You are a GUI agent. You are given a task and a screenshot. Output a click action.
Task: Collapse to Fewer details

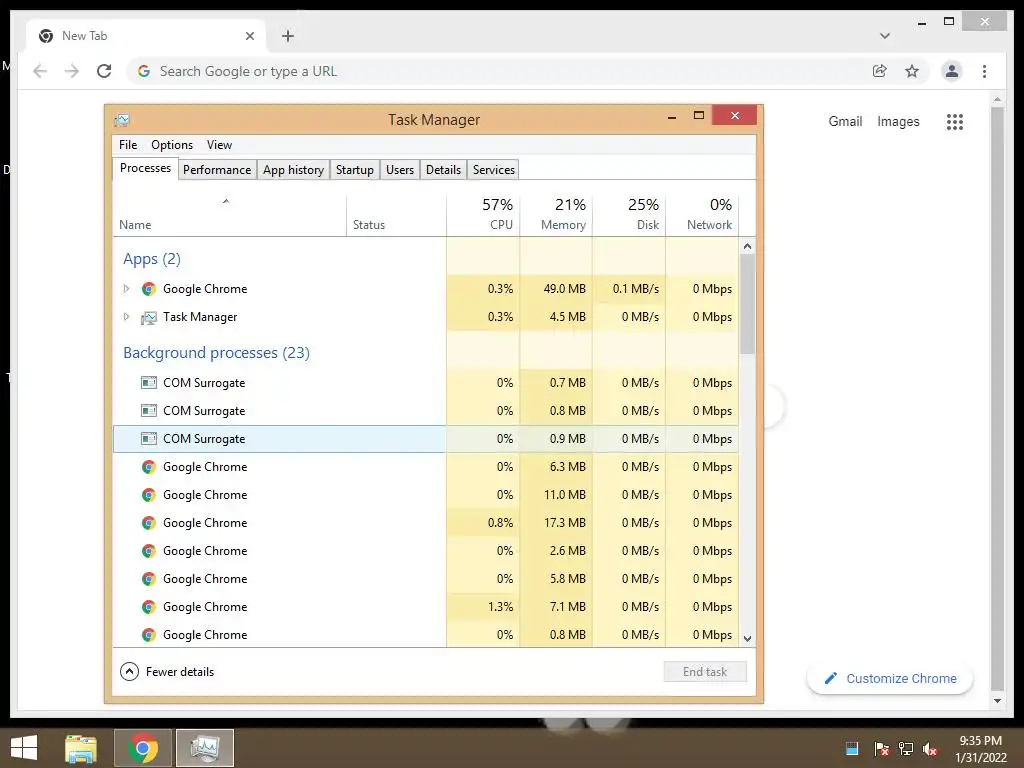[x=167, y=672]
